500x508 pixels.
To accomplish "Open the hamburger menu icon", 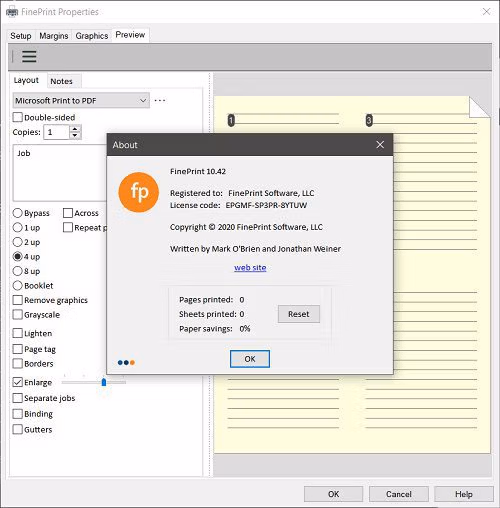I will point(29,56).
